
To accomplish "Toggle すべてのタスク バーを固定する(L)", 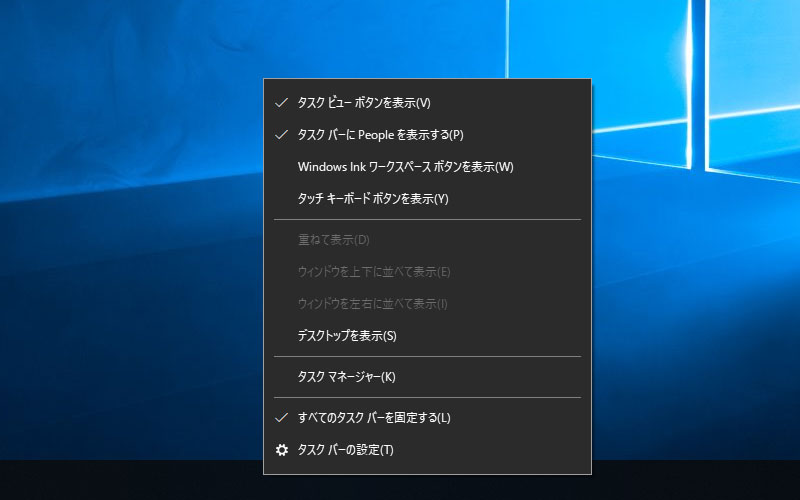I will pyautogui.click(x=427, y=418).
